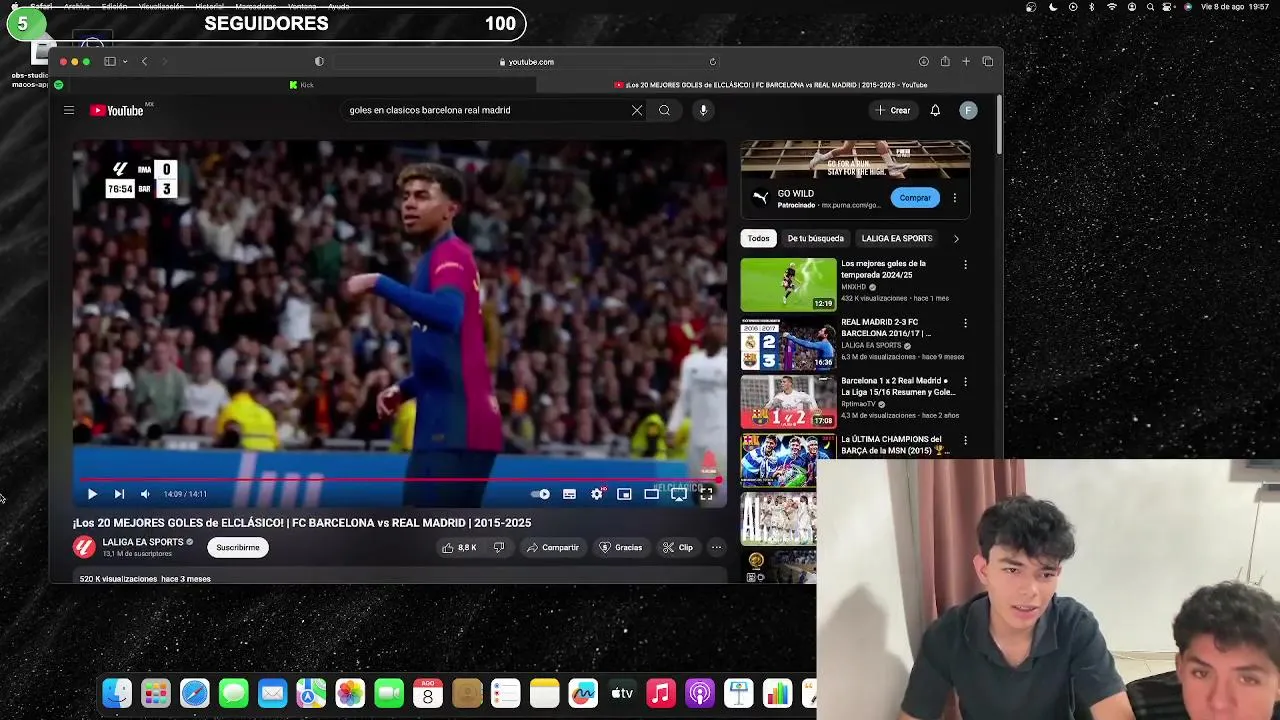Select the LALIGA EA SPORTS chip
The image size is (1280, 720).
click(897, 238)
